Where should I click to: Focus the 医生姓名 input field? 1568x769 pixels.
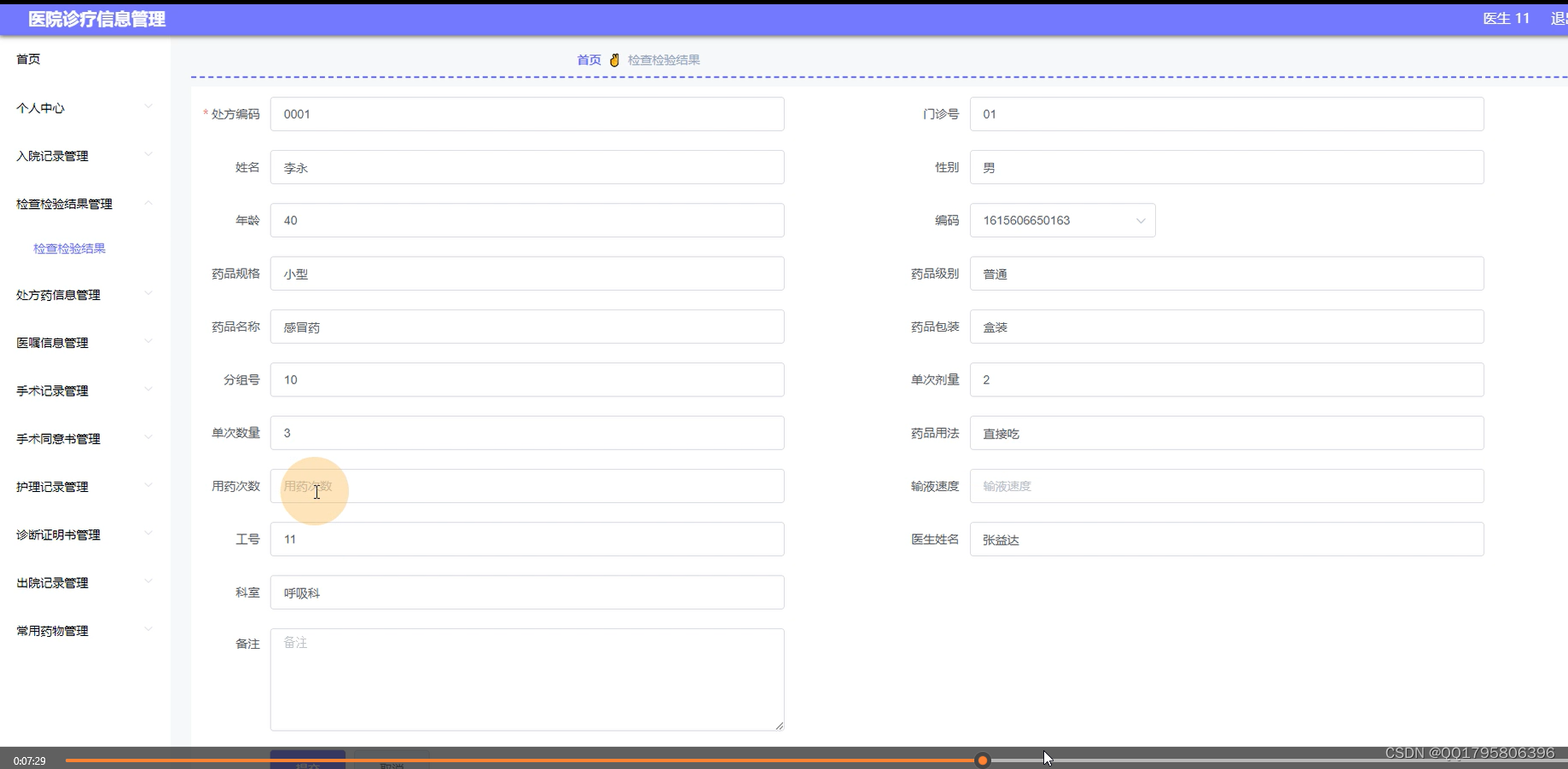pyautogui.click(x=1227, y=539)
